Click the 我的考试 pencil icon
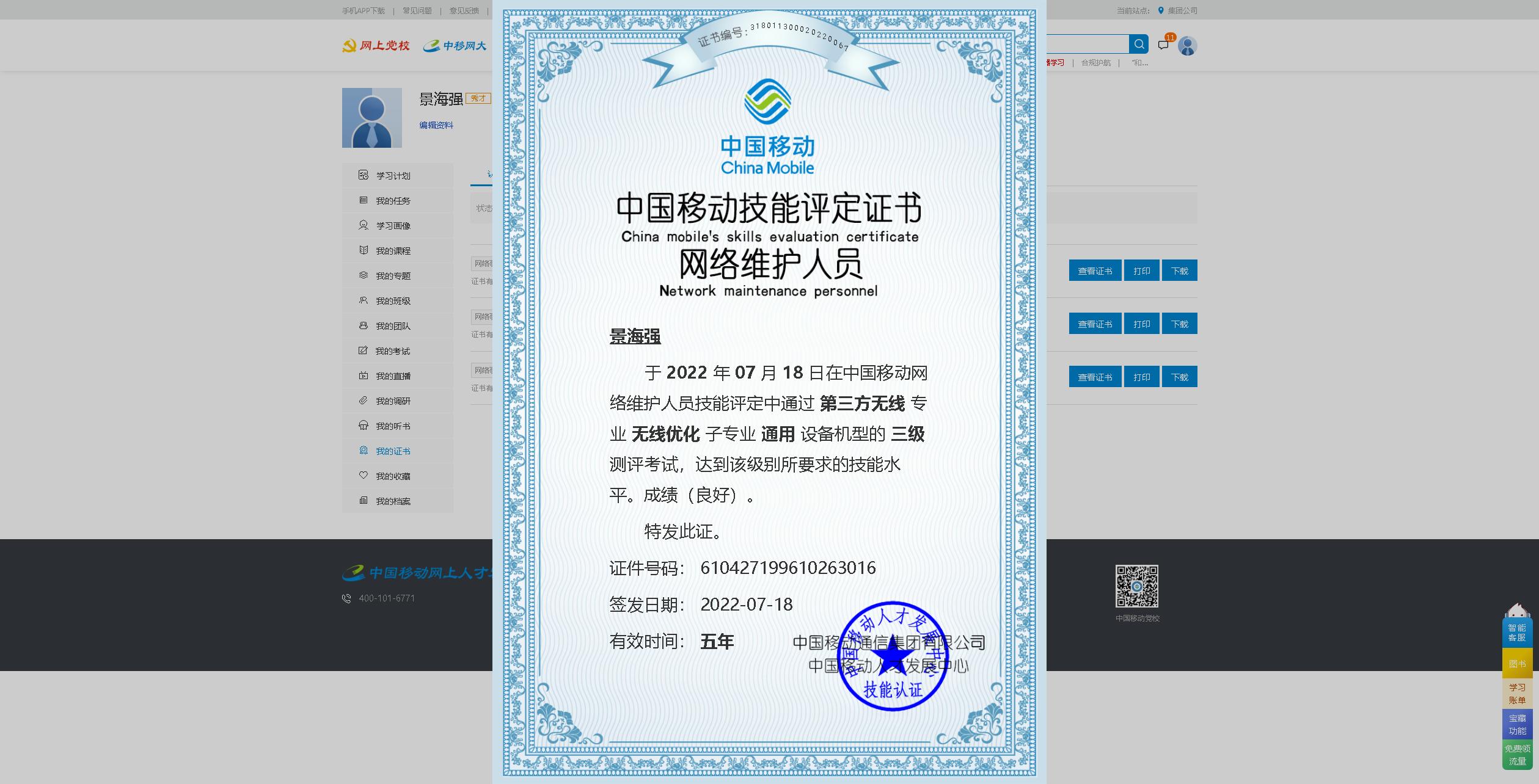This screenshot has width=1539, height=784. (x=363, y=350)
